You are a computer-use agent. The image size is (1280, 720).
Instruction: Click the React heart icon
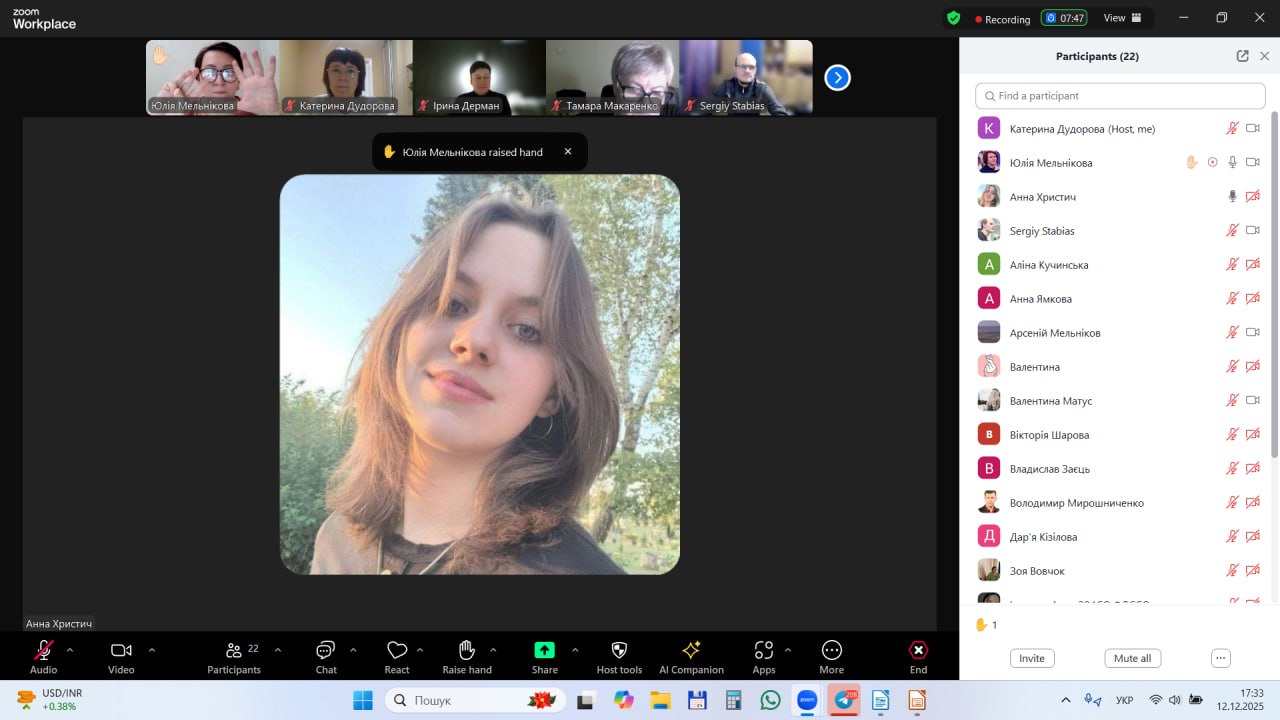point(397,651)
